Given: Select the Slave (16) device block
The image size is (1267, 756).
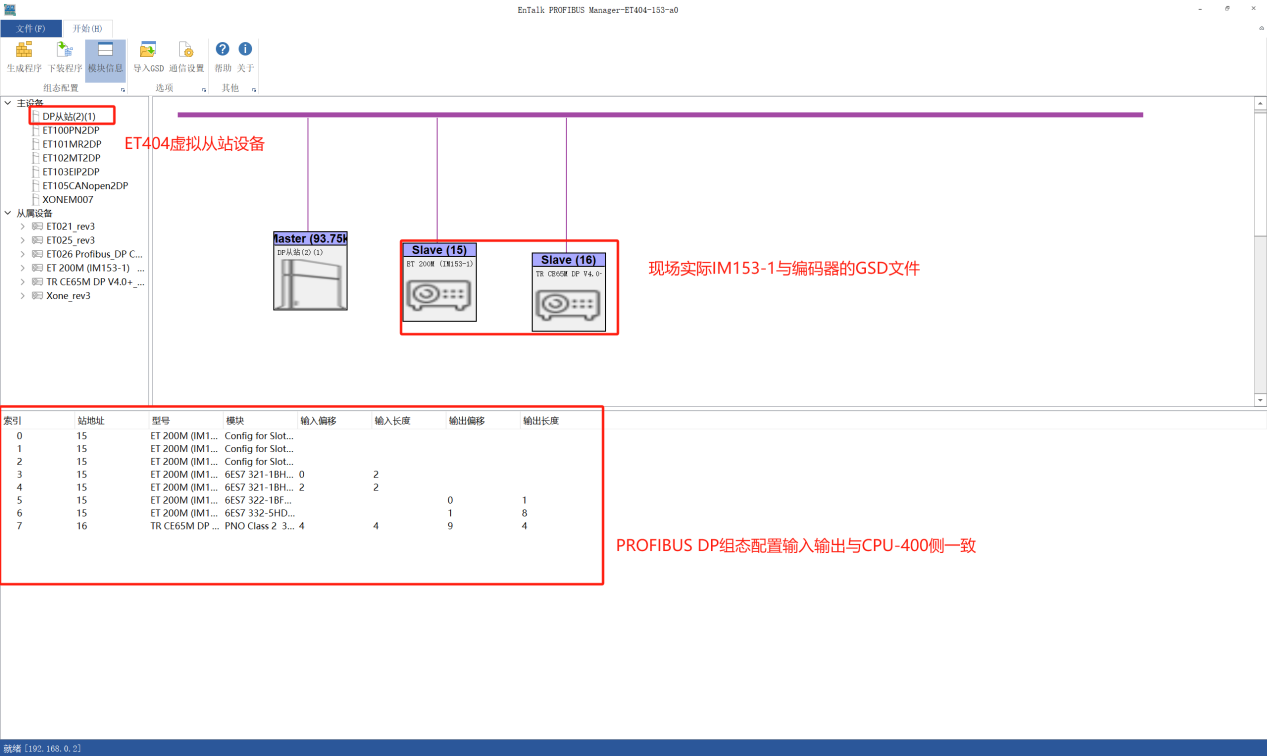Looking at the screenshot, I should pos(569,292).
